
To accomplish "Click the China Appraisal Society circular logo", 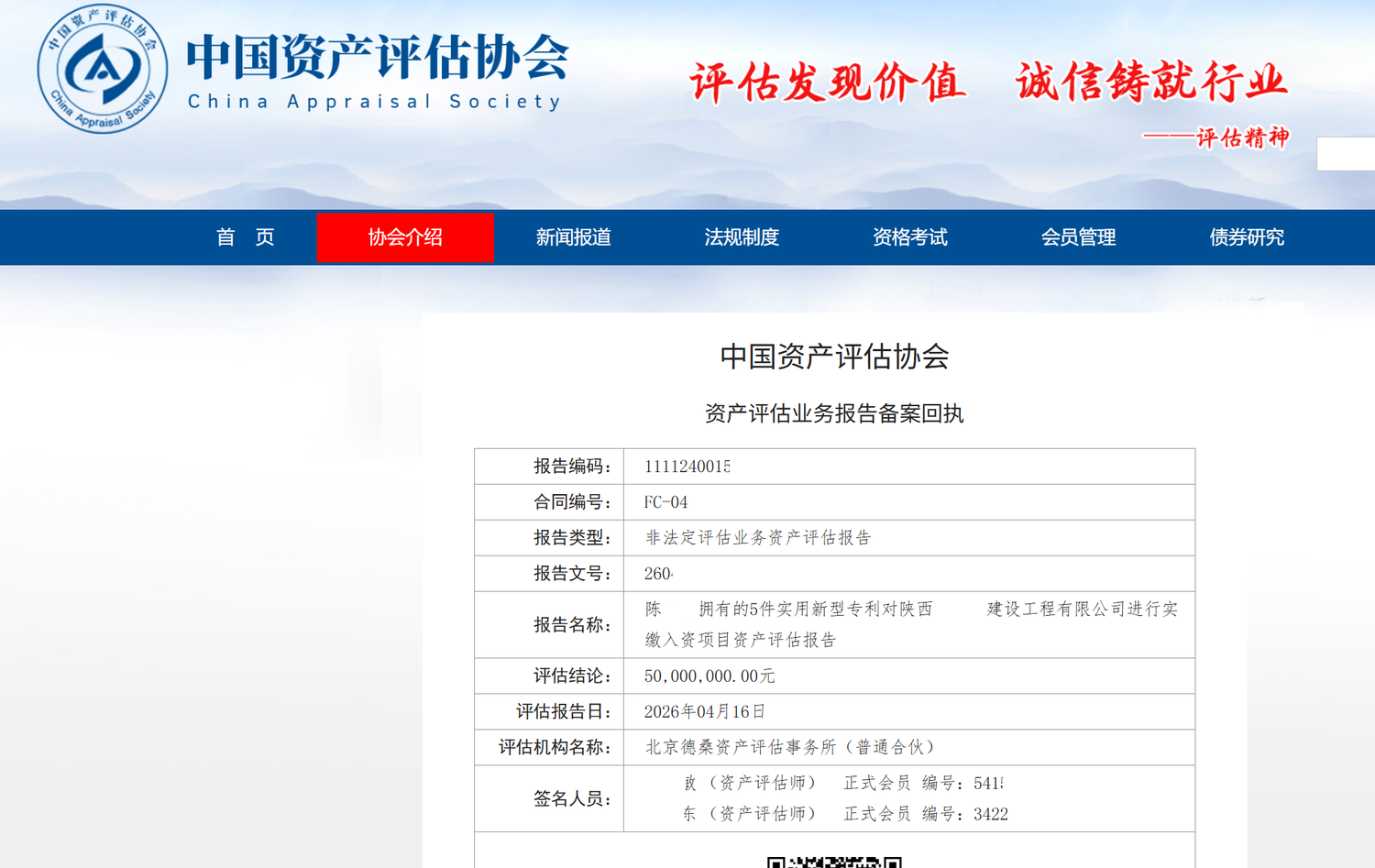I will click(103, 70).
